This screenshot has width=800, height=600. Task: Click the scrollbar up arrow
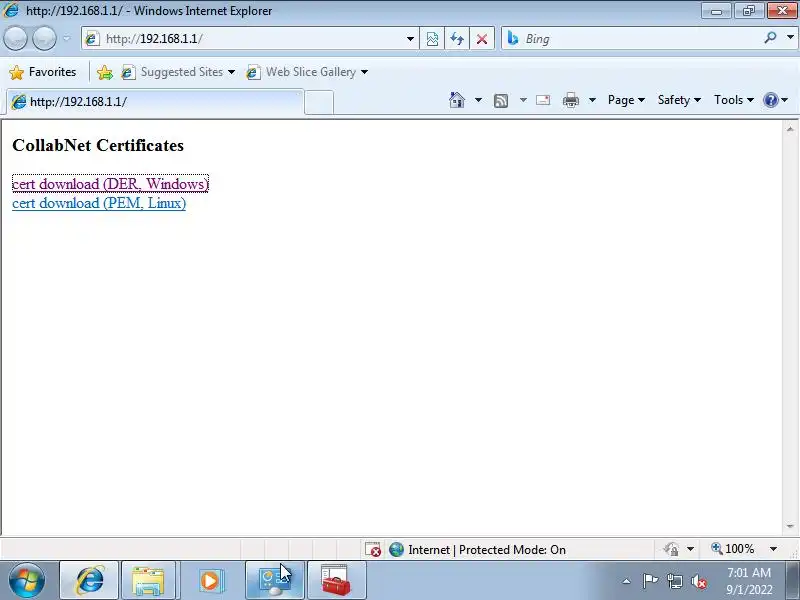coord(790,129)
